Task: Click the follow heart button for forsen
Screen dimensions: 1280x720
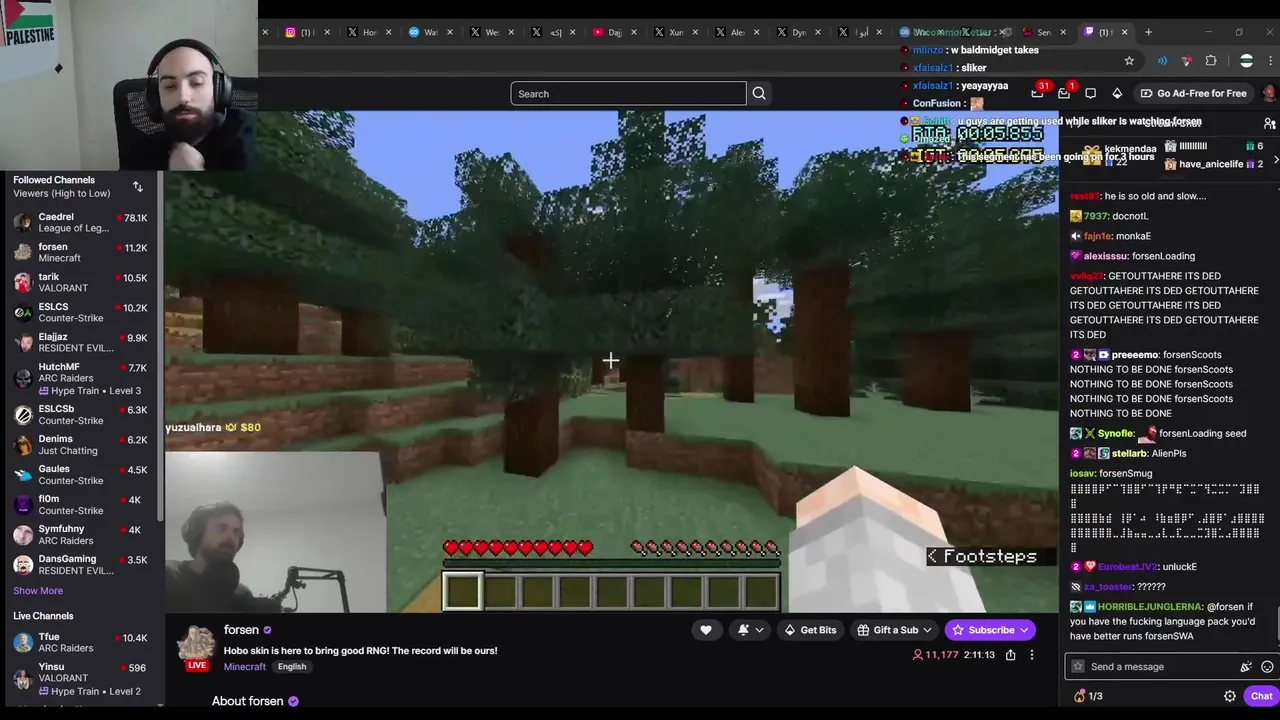Action: (x=706, y=630)
